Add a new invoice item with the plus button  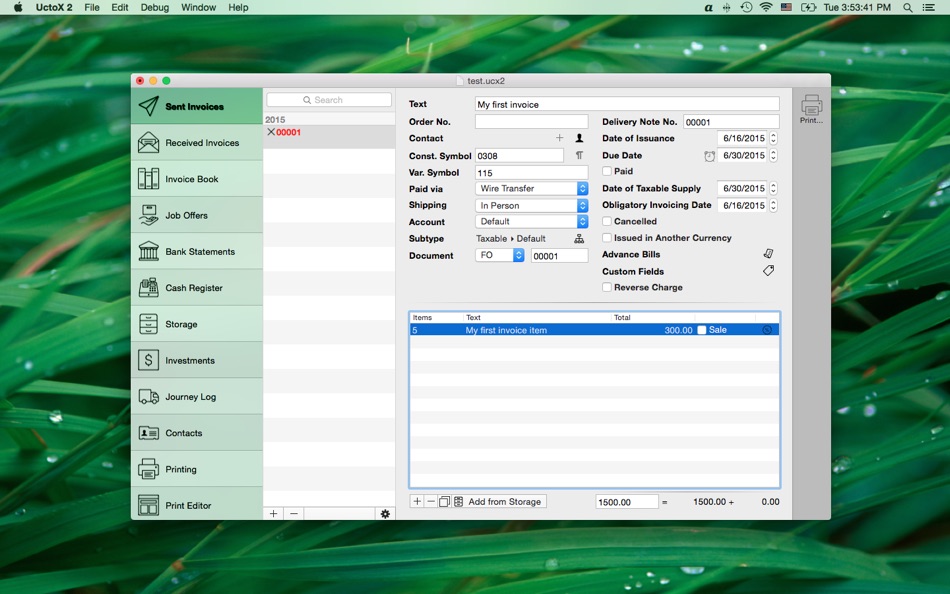pyautogui.click(x=416, y=501)
